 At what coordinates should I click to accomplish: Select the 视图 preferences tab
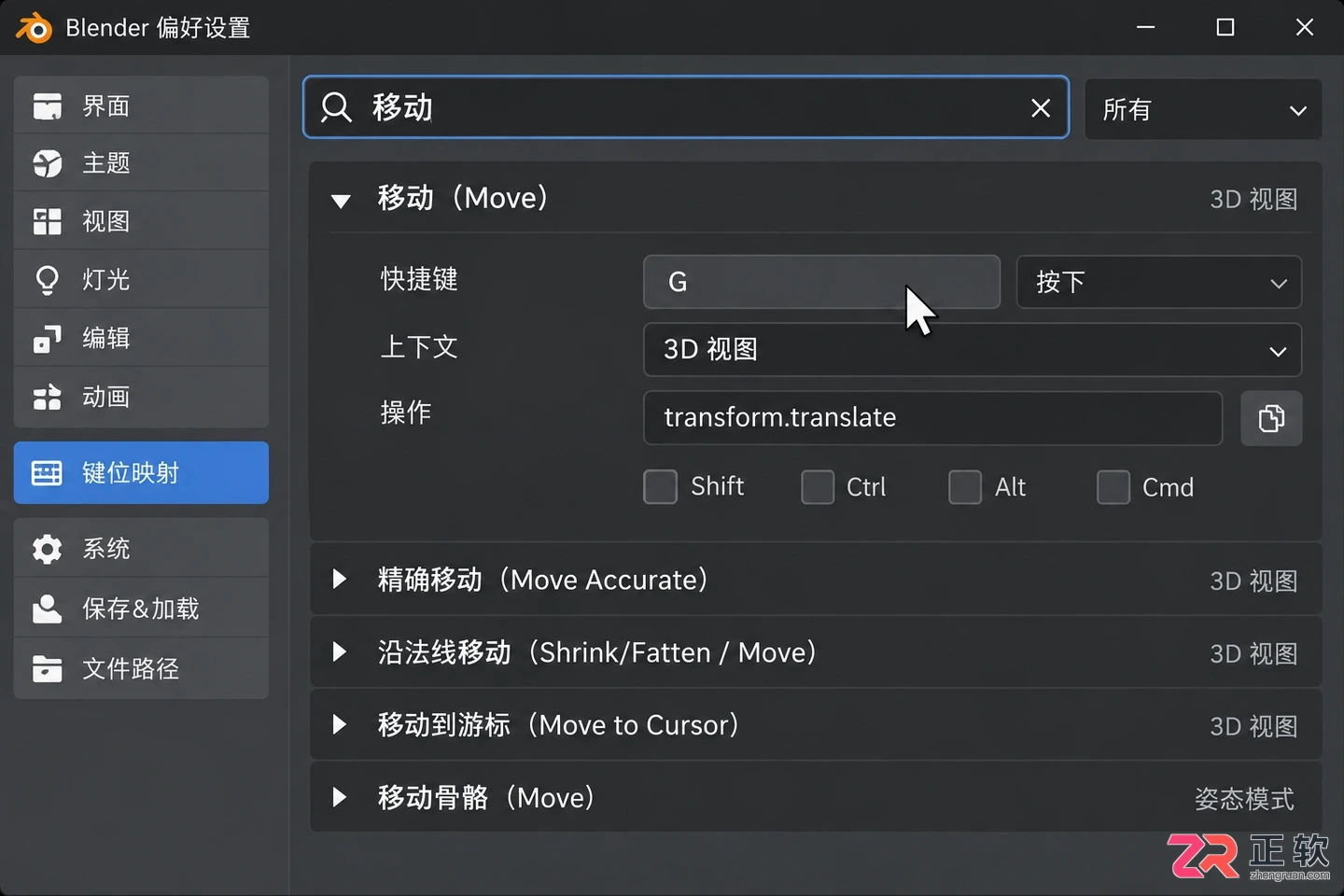tap(141, 221)
